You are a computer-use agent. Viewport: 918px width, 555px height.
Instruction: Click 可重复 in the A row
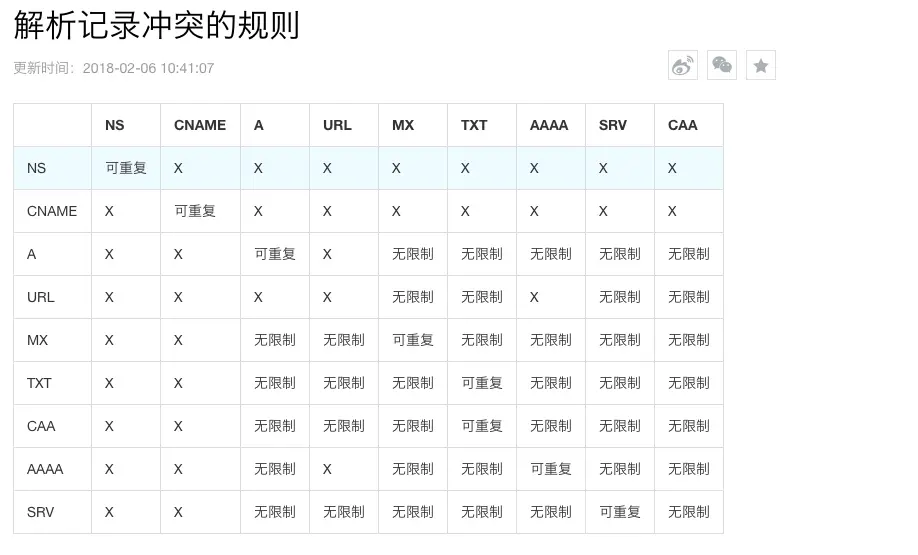[x=275, y=255]
